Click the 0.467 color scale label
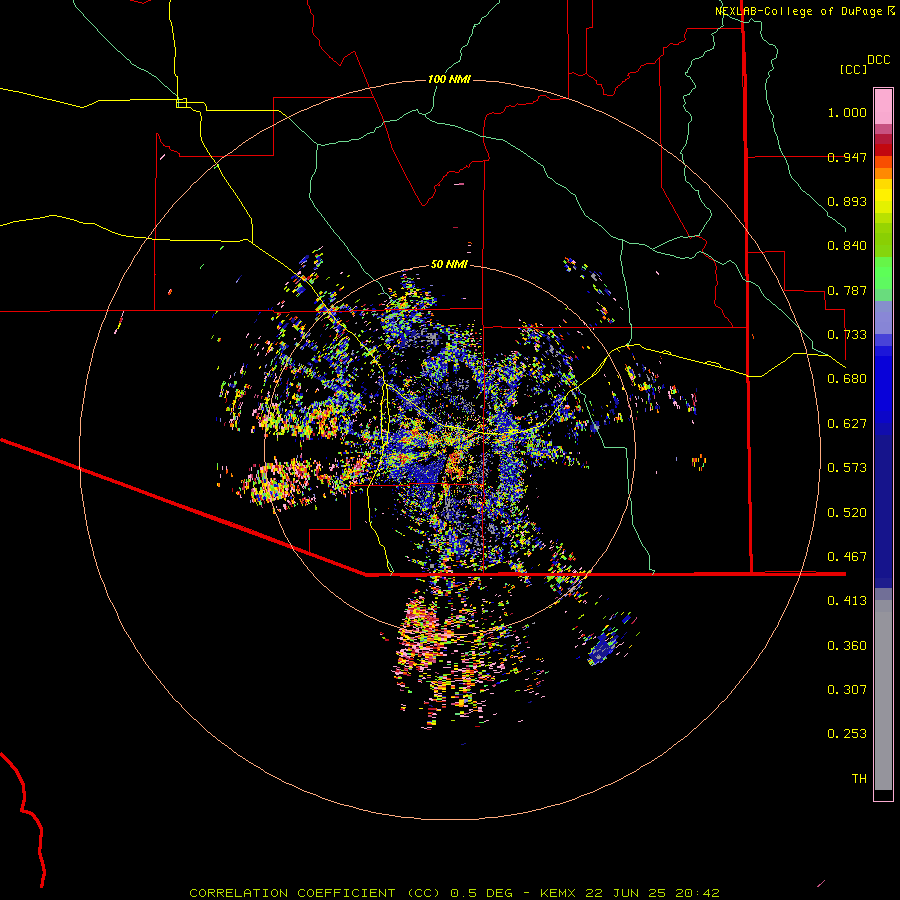The image size is (900, 900). pos(847,557)
